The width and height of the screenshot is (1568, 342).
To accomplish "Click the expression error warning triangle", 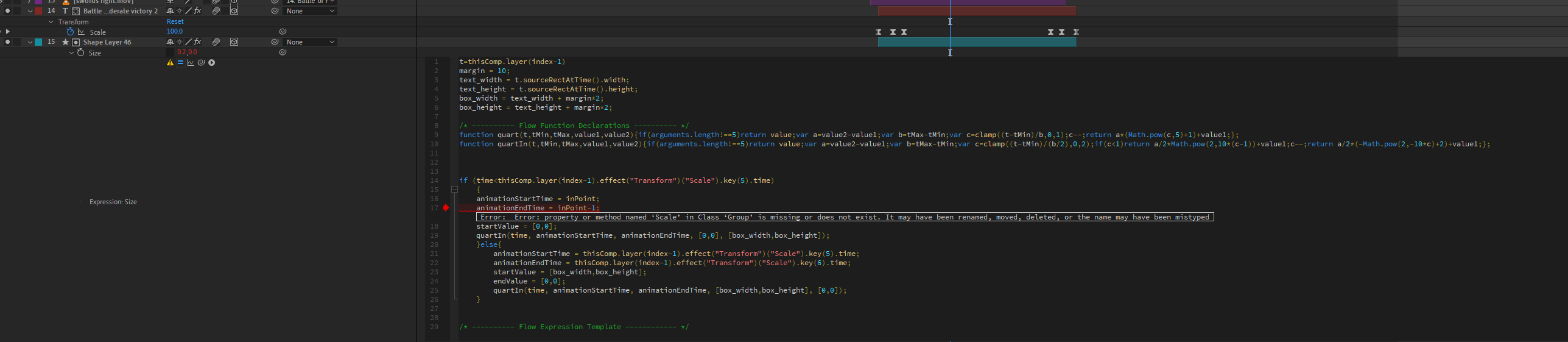I will (170, 63).
